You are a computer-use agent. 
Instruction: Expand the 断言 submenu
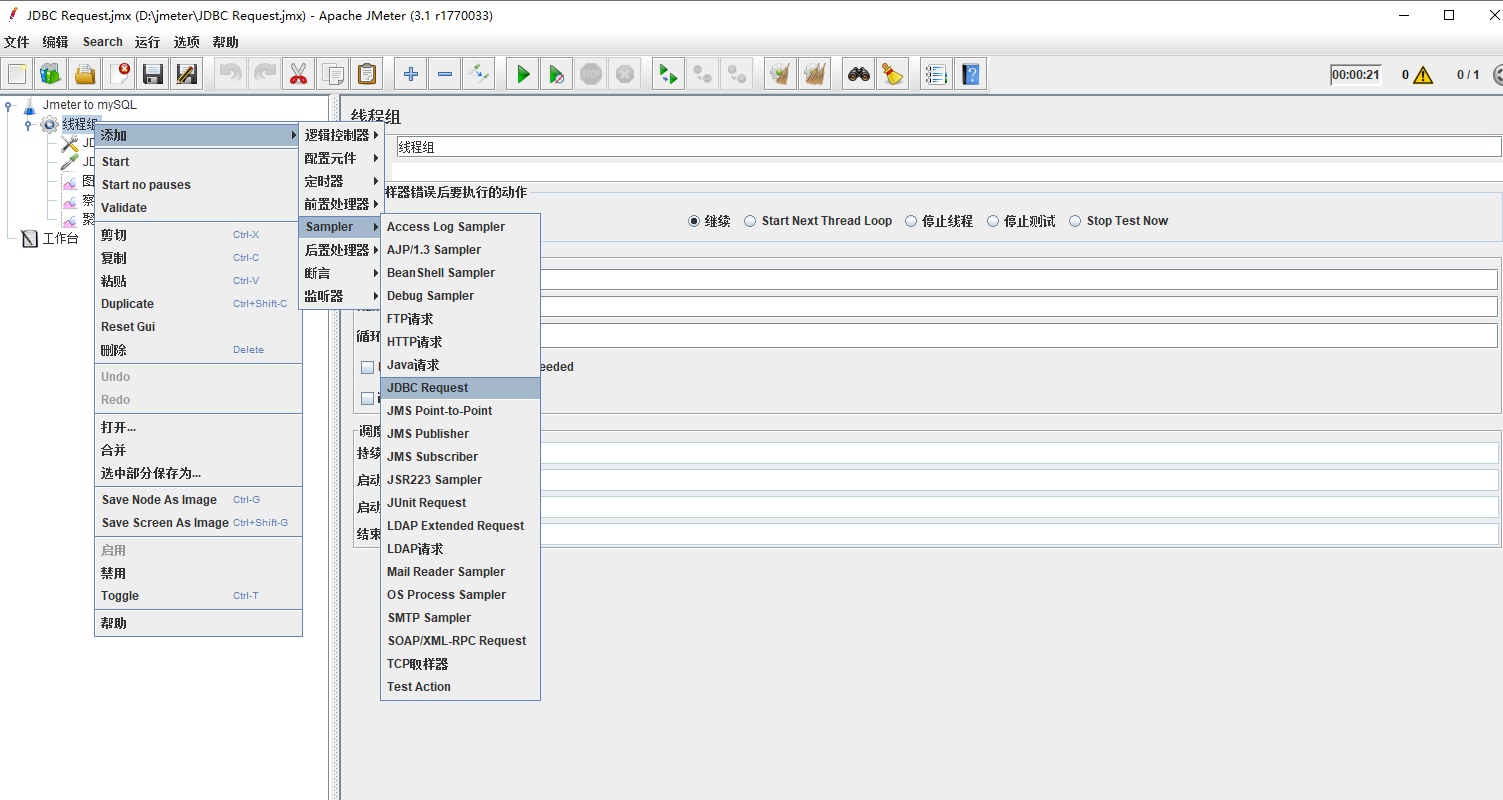[x=340, y=273]
